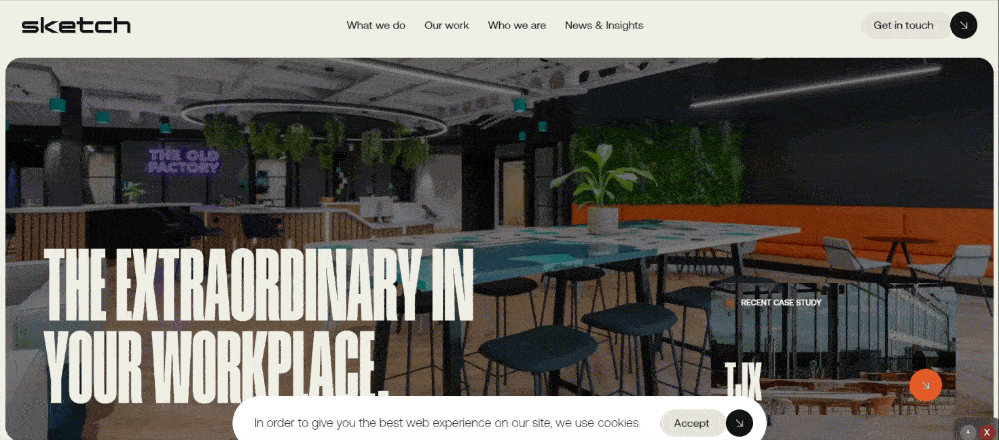Open News & Insights section
This screenshot has width=999, height=440.
pyautogui.click(x=604, y=25)
